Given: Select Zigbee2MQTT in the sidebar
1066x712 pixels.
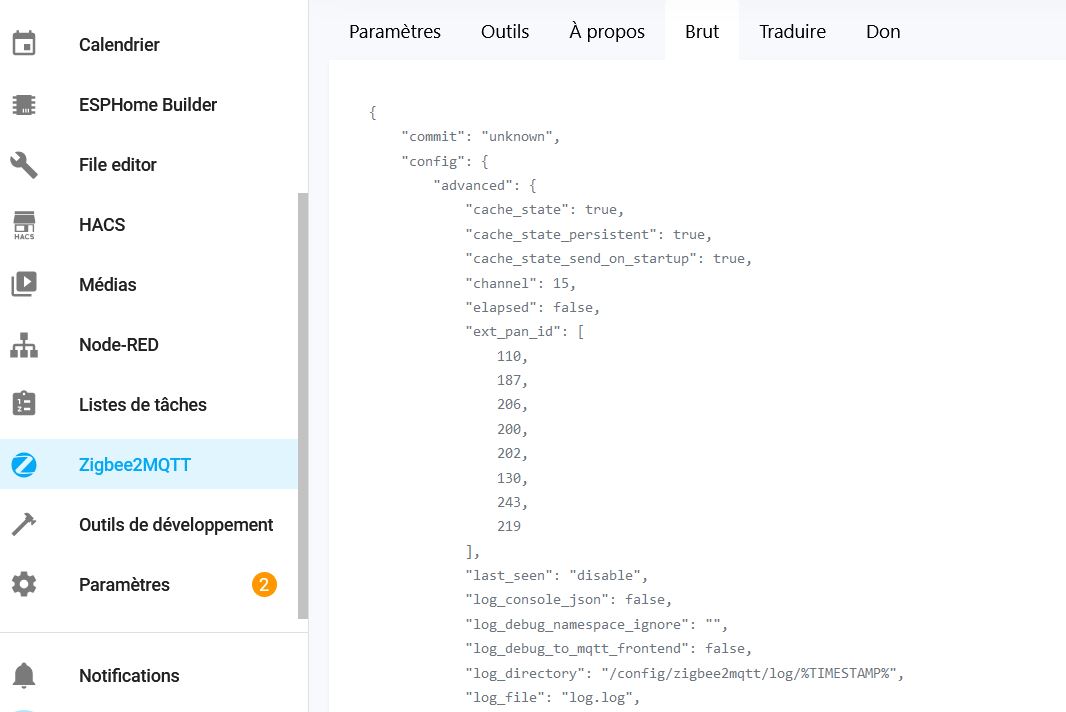Looking at the screenshot, I should (x=135, y=464).
